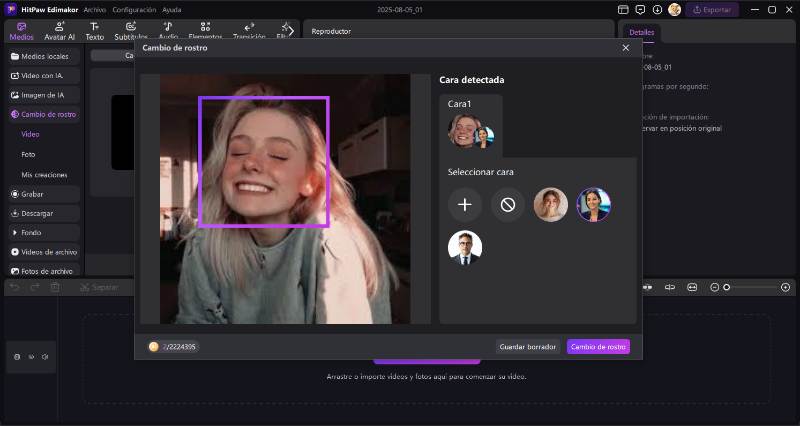Click the speaker icon left of the fit-timeline icon
The height and width of the screenshot is (426, 800).
(670, 288)
